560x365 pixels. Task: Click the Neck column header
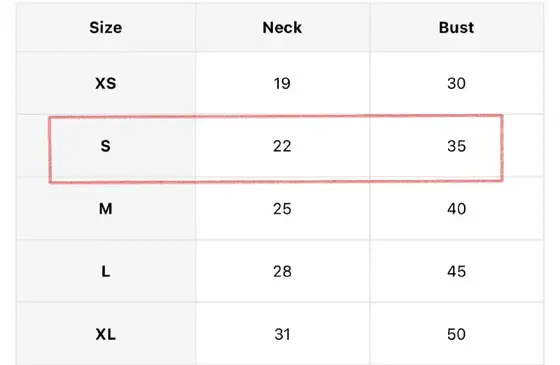[x=282, y=28]
